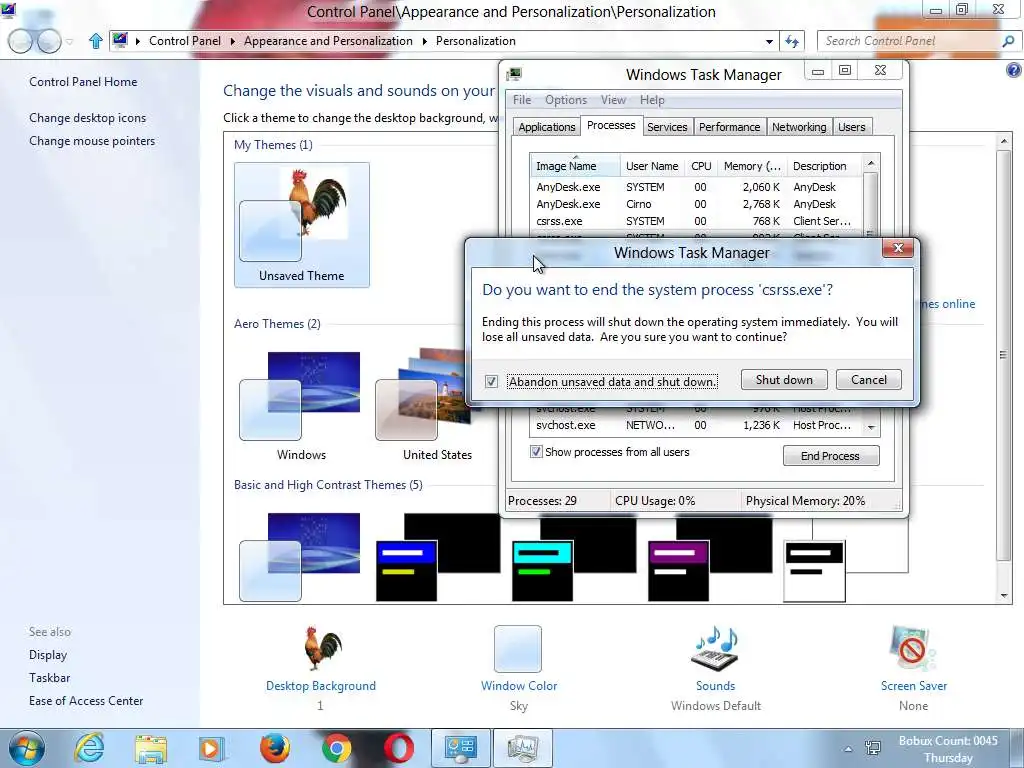Sort processes by CPU column header

(x=701, y=166)
